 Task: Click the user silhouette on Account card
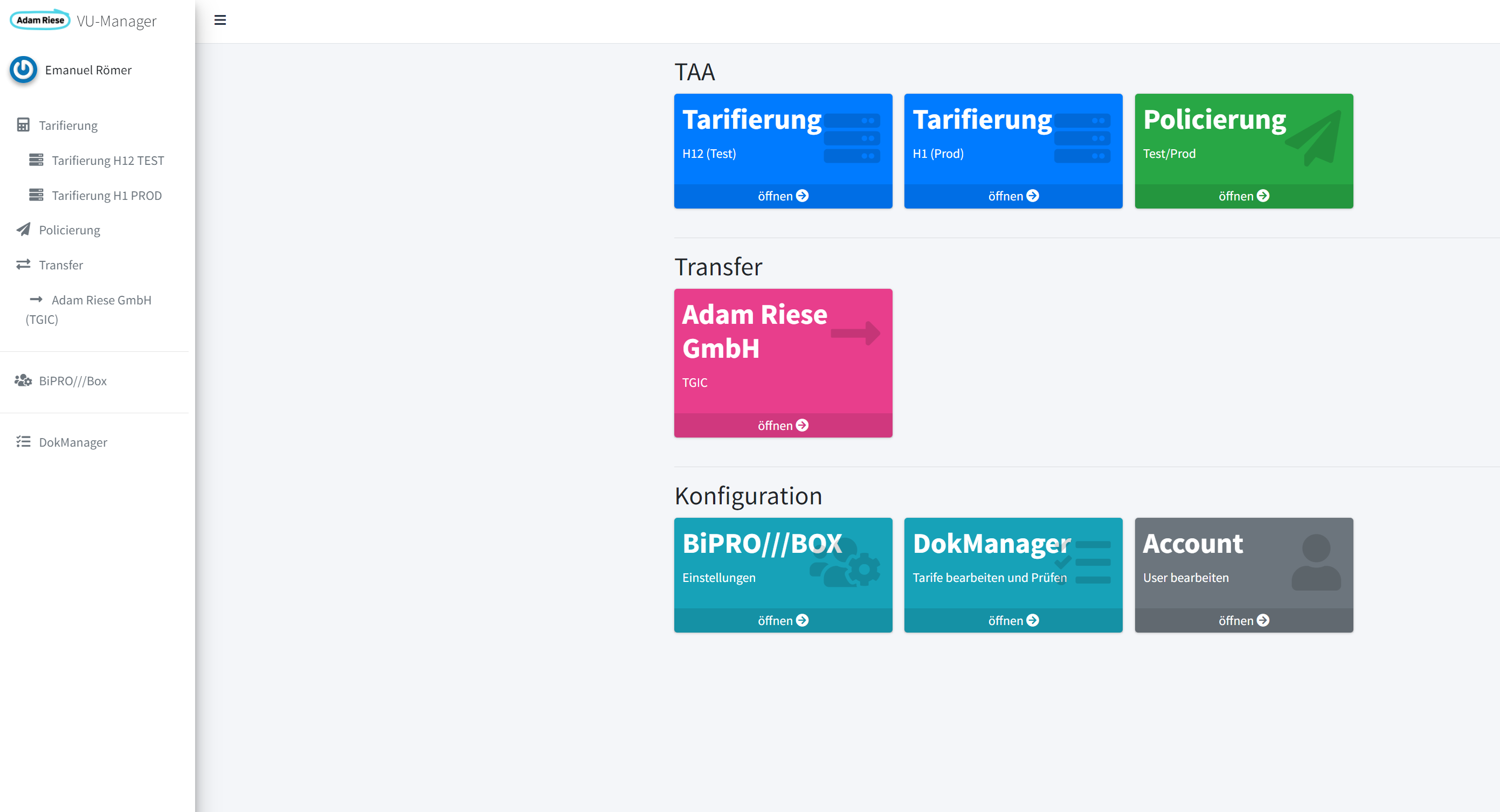pyautogui.click(x=1316, y=563)
